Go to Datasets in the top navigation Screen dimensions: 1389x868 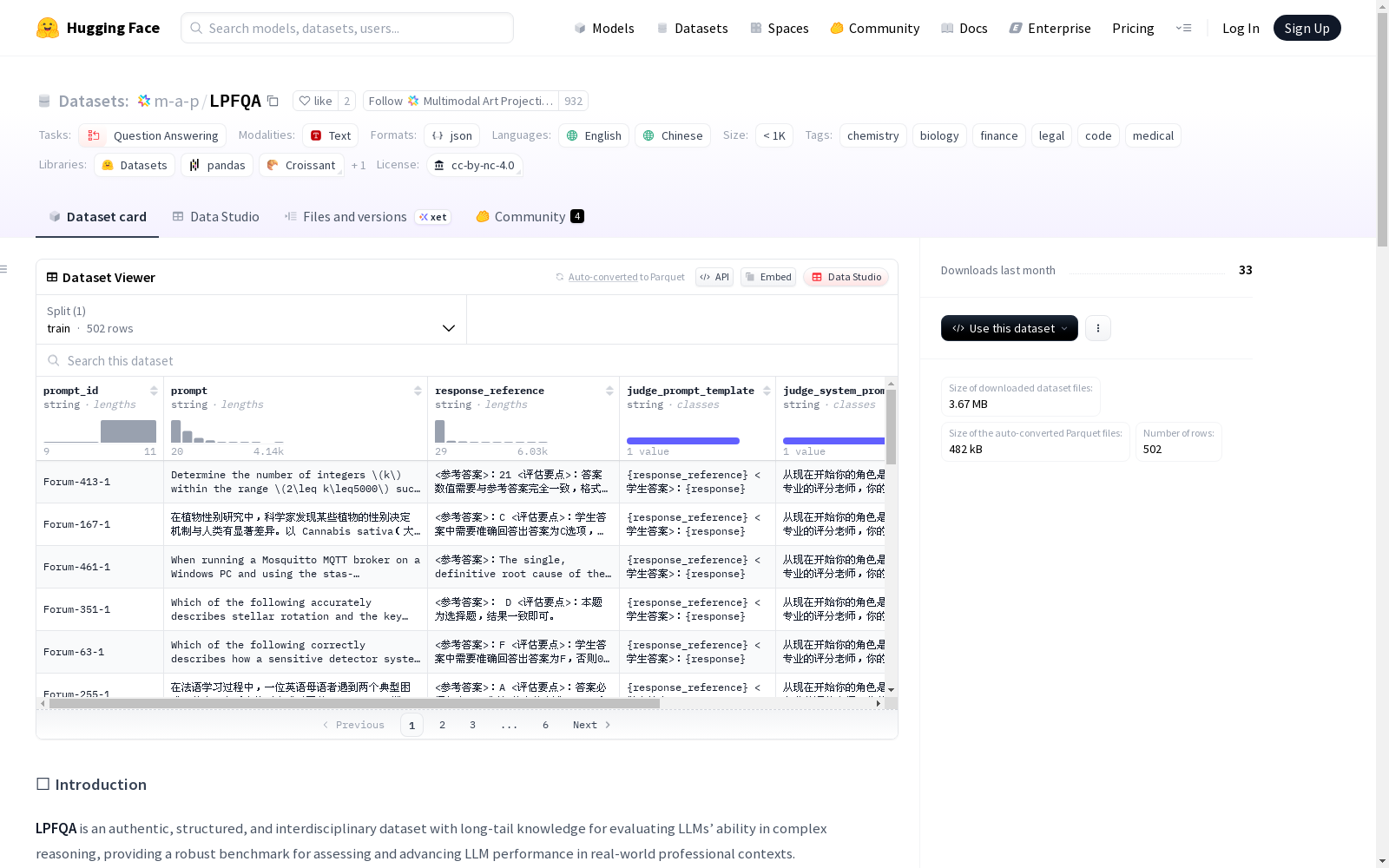(x=692, y=28)
